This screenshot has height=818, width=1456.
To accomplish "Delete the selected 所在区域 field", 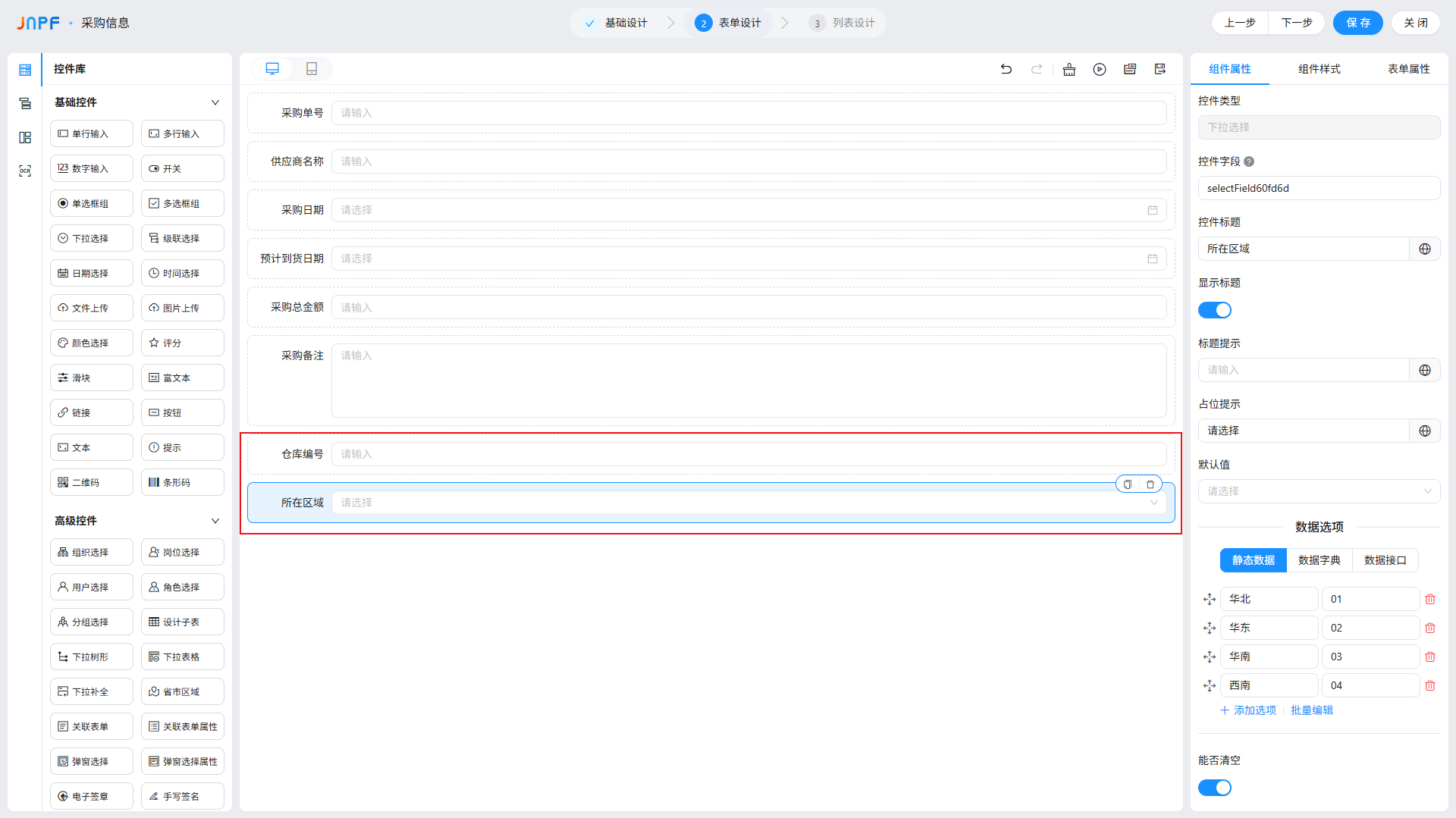I will [1150, 484].
